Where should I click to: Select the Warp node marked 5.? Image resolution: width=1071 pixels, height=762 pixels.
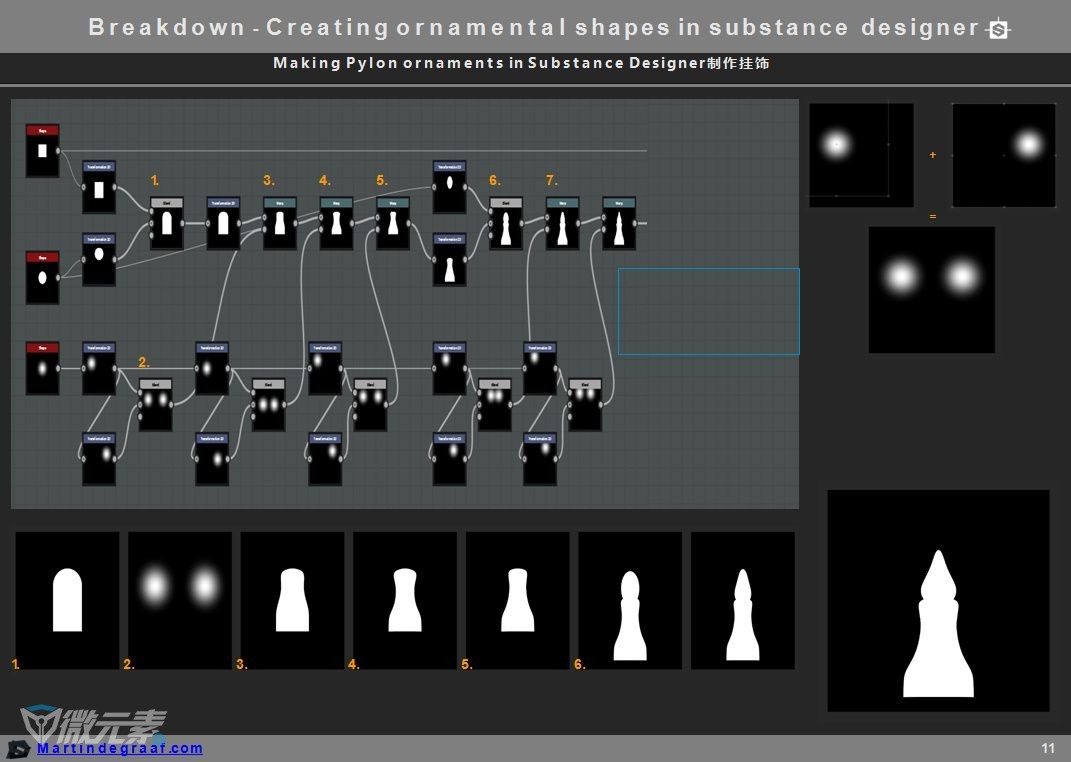pos(393,223)
